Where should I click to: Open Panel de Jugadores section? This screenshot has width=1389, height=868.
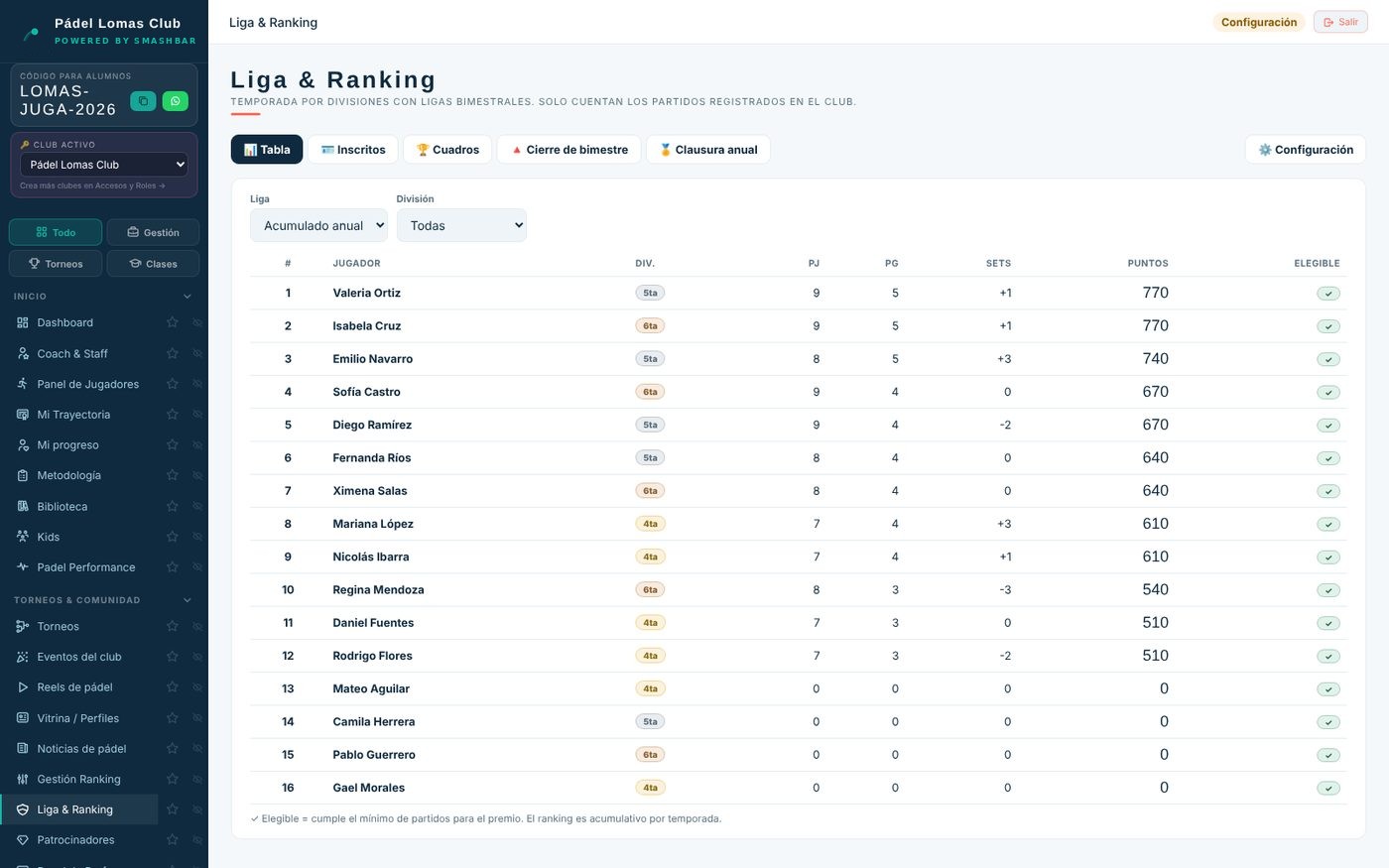pyautogui.click(x=79, y=384)
